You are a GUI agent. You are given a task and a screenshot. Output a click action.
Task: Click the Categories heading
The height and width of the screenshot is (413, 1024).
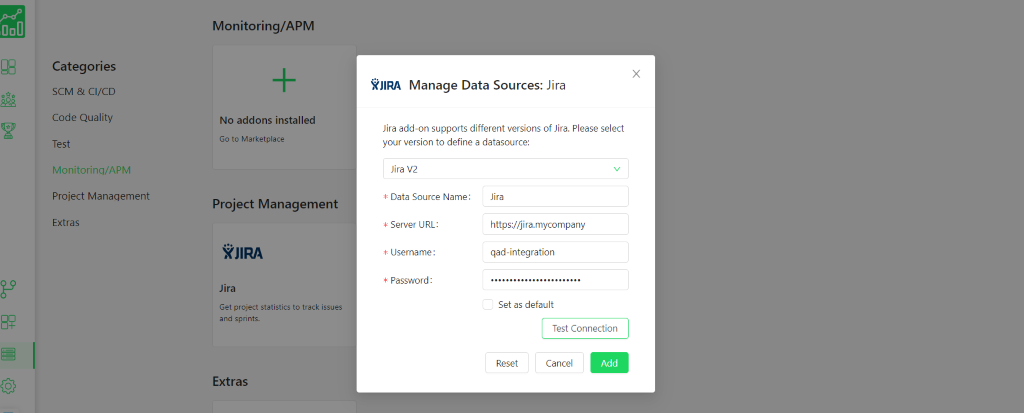coord(84,66)
